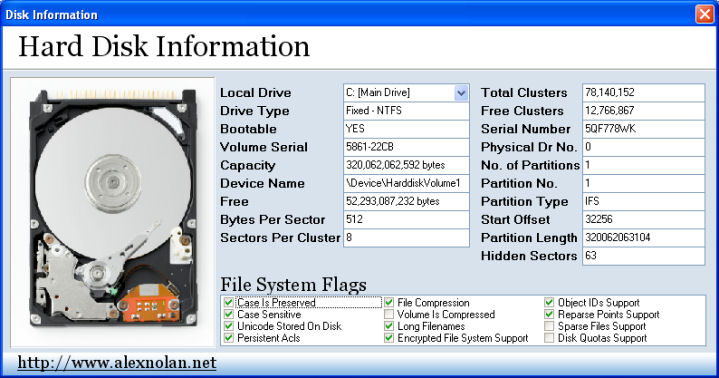The height and width of the screenshot is (378, 719).
Task: Enable the Volume Is Compressed checkbox
Action: click(389, 314)
